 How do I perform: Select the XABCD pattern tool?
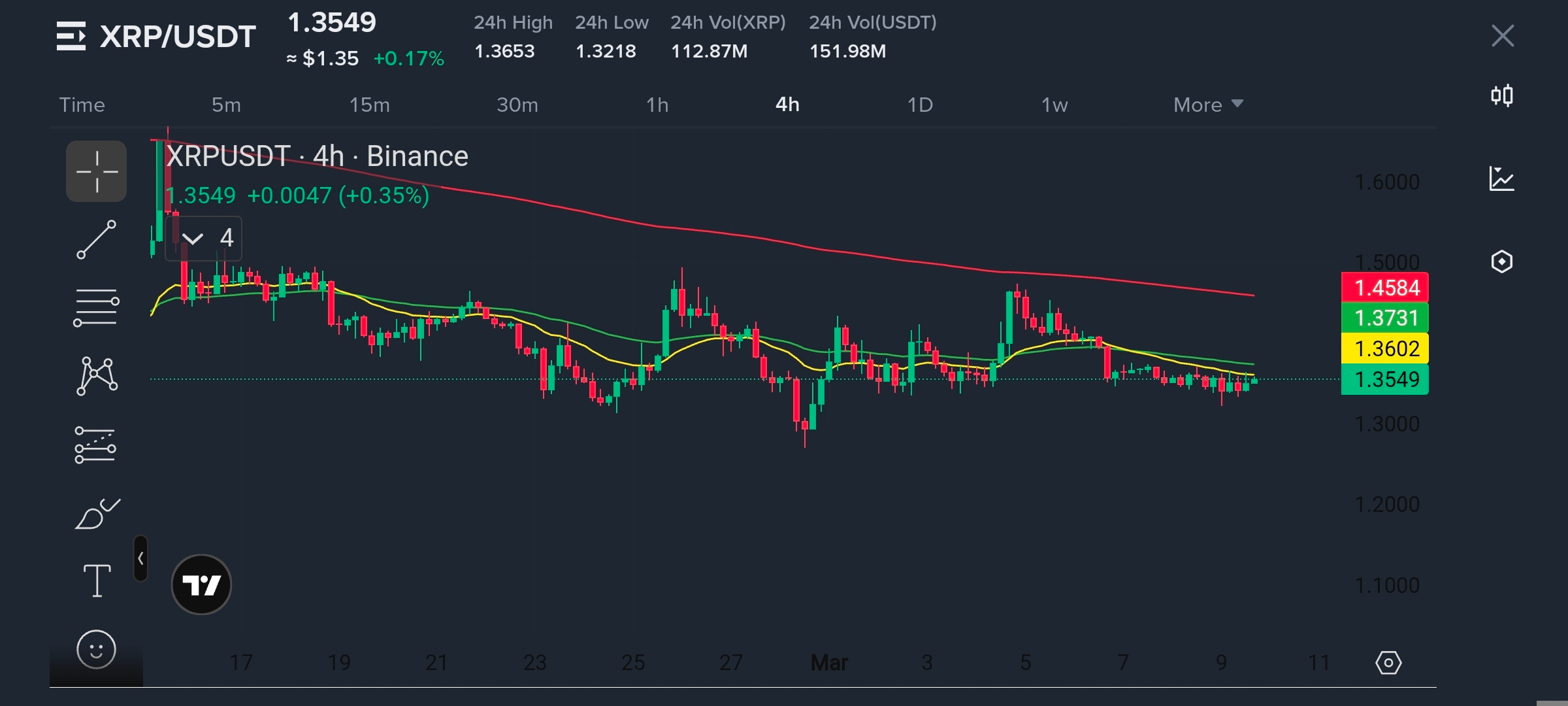(x=97, y=376)
